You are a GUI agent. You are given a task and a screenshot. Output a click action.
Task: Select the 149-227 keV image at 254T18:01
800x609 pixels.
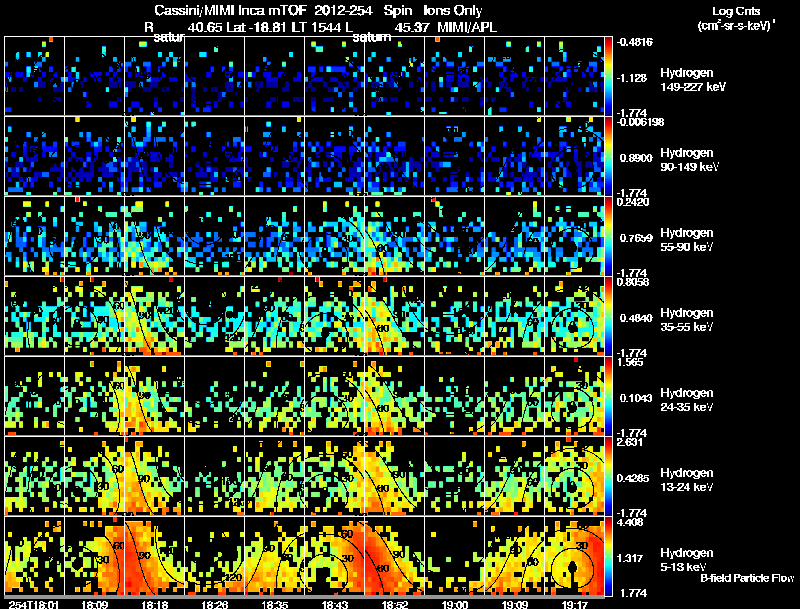pos(34,76)
